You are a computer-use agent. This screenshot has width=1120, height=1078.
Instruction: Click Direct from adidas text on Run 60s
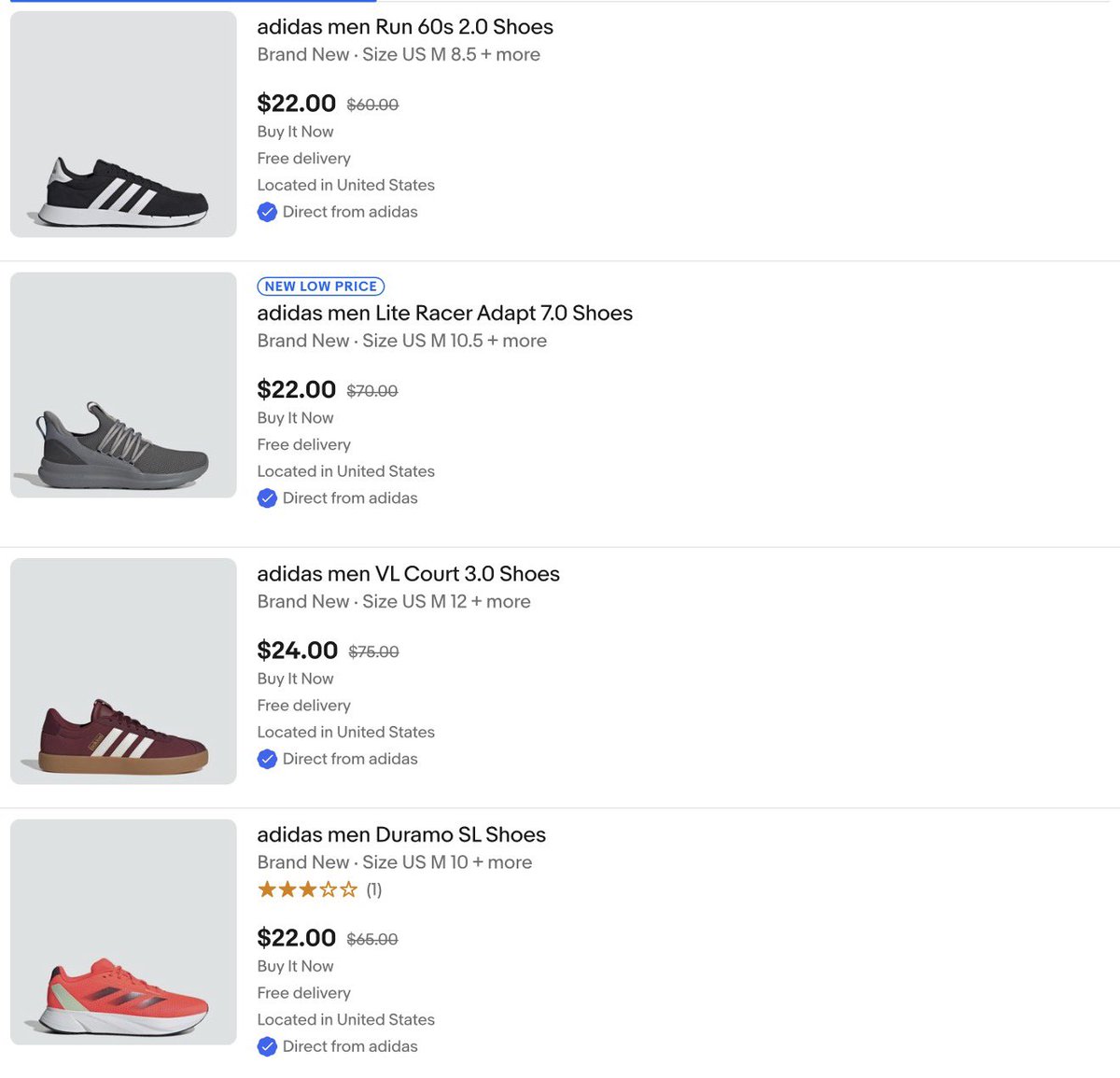[350, 212]
